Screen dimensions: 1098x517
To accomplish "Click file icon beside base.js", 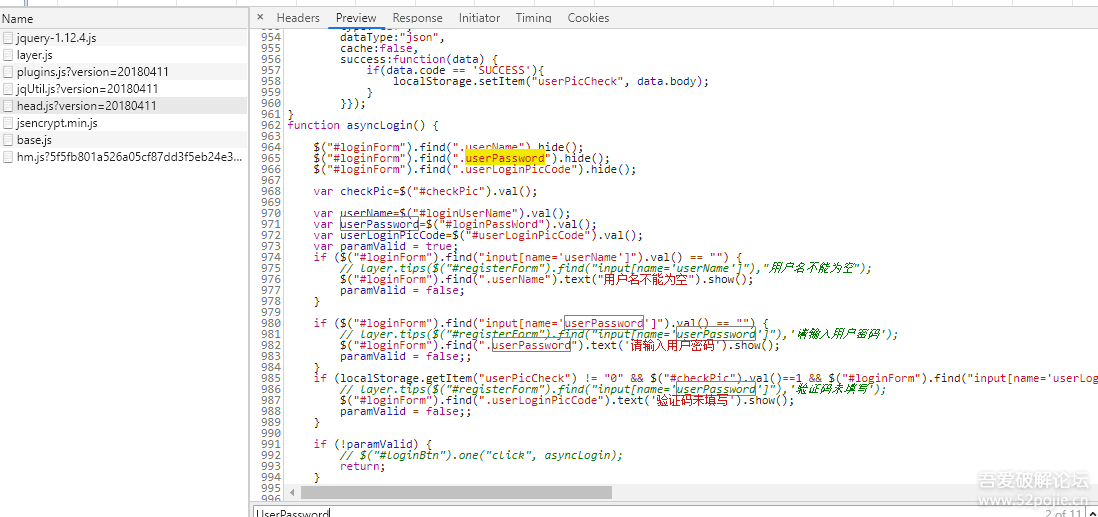I will (8, 140).
